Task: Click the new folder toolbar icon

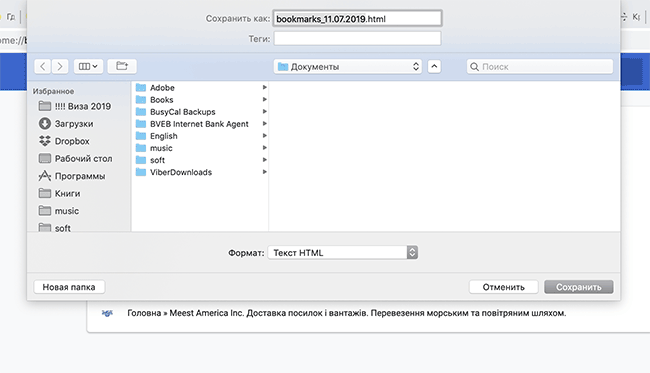Action: (122, 66)
